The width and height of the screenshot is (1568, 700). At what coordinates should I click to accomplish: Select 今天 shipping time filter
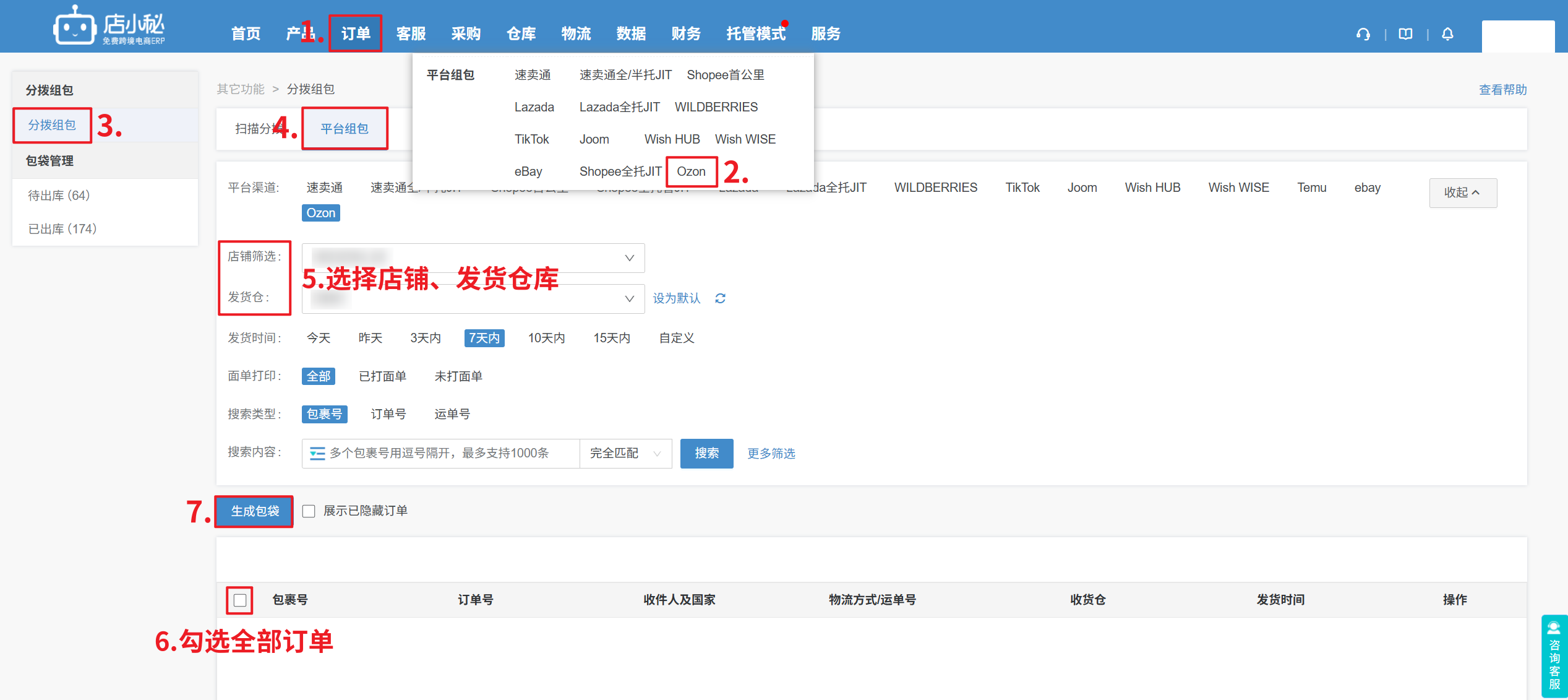pyautogui.click(x=319, y=338)
